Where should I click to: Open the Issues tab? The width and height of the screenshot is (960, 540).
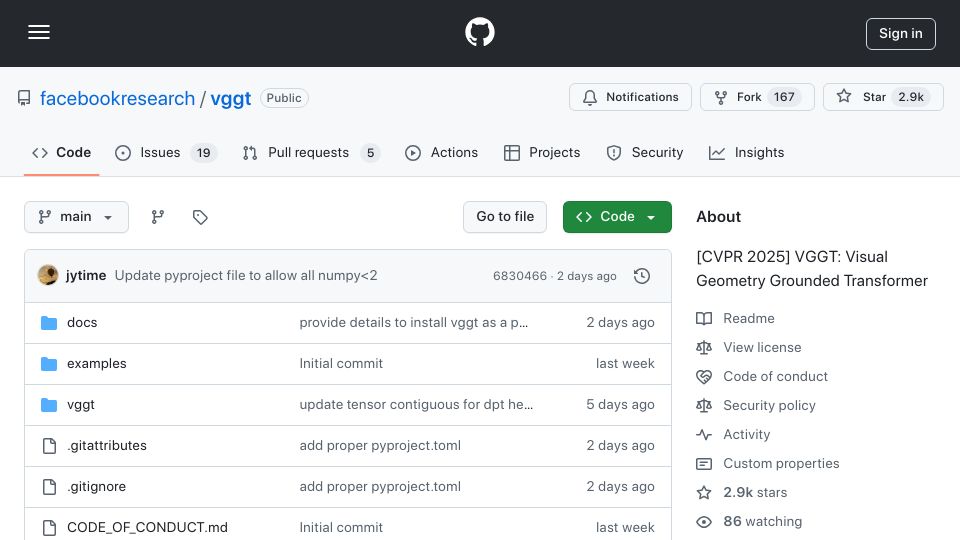pyautogui.click(x=166, y=152)
